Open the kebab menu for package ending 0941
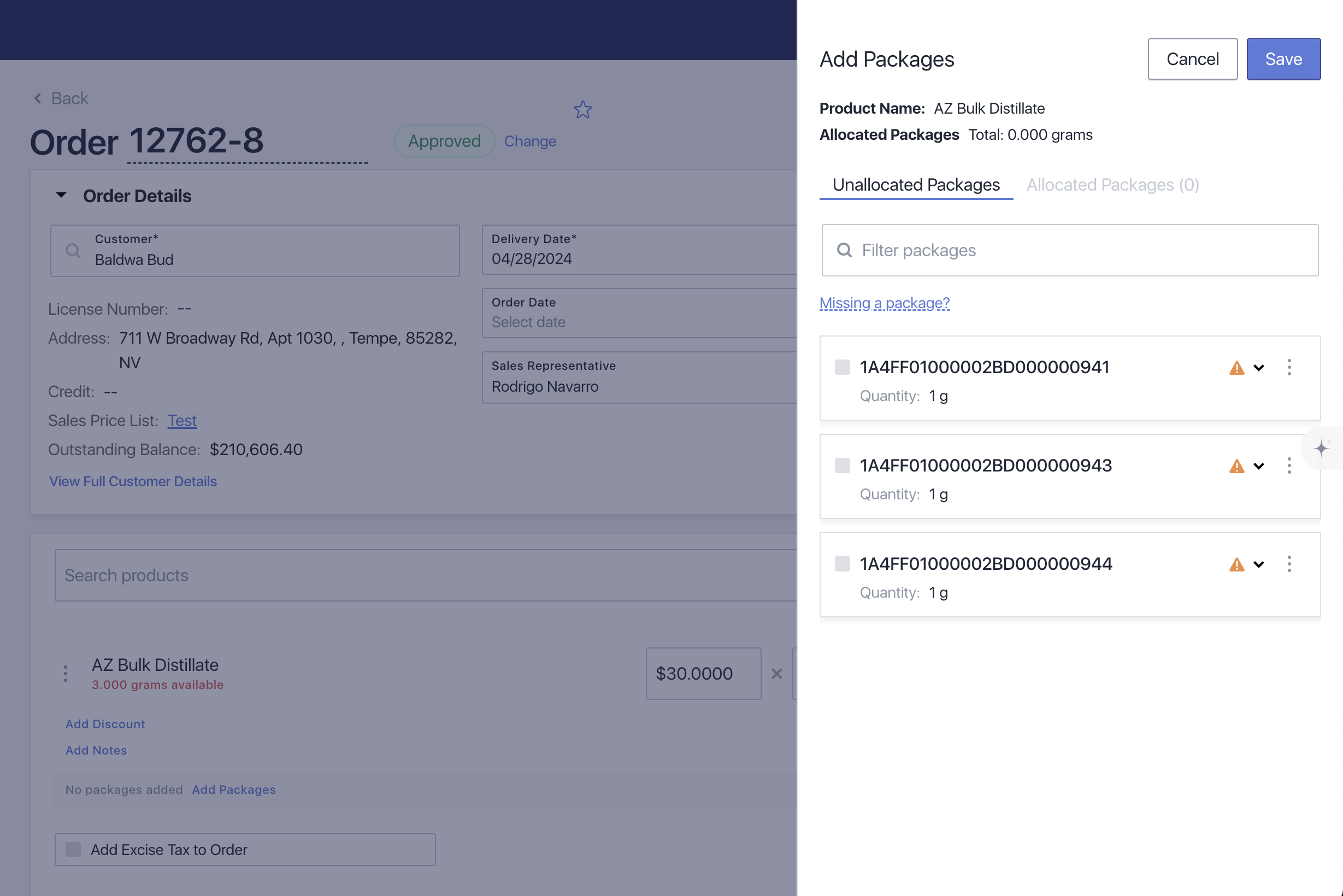The image size is (1343, 896). pos(1289,367)
